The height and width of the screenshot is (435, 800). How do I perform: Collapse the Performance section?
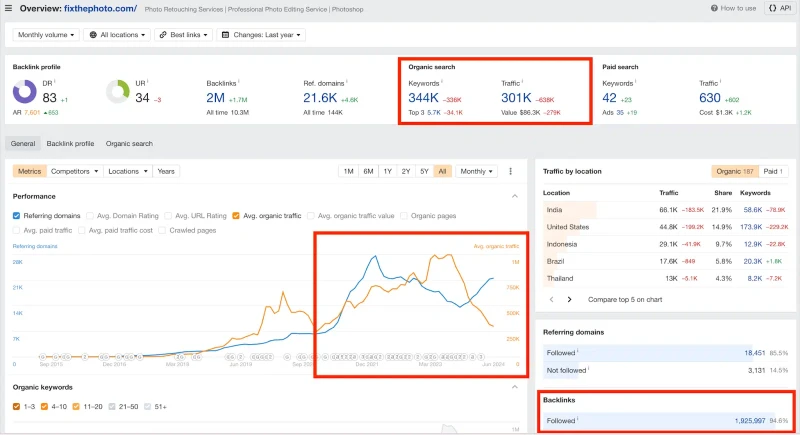point(515,196)
